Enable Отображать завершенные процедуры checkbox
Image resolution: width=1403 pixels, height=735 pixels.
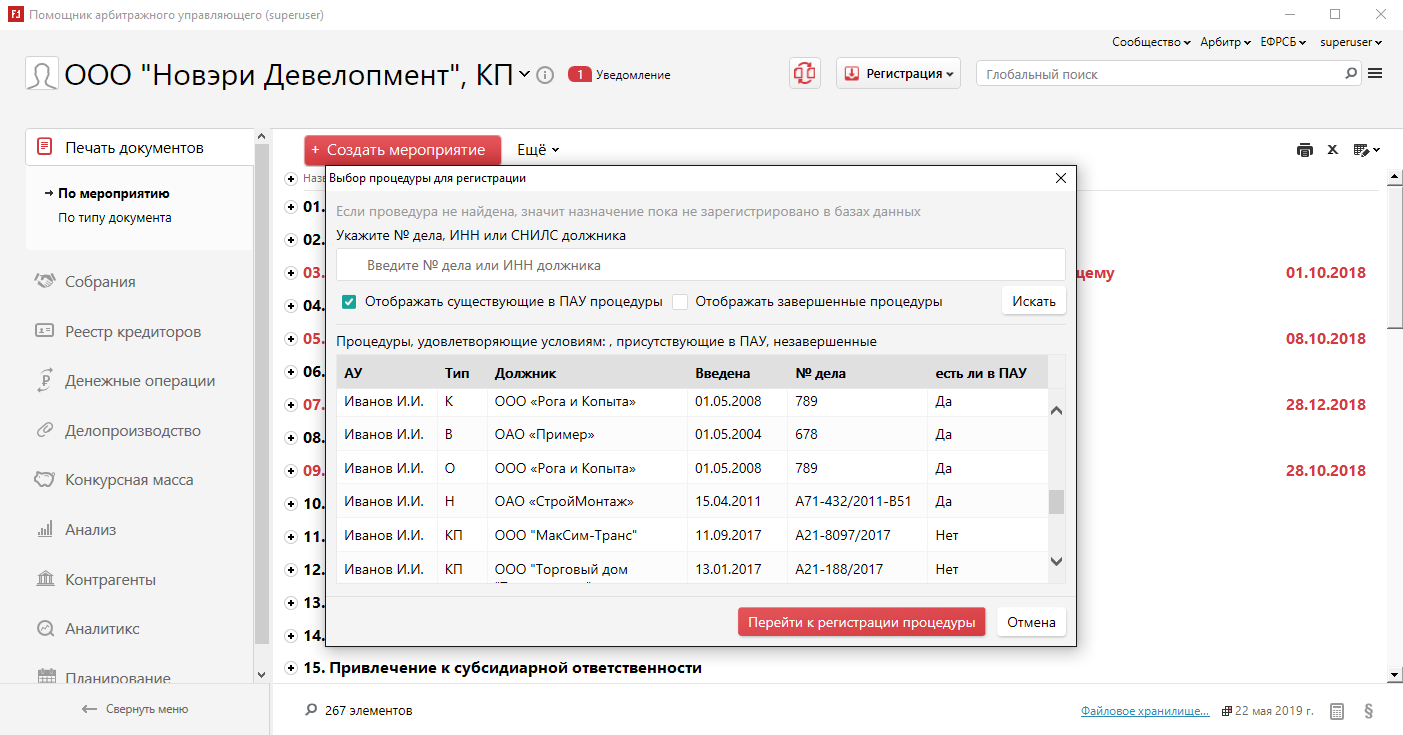(x=680, y=302)
